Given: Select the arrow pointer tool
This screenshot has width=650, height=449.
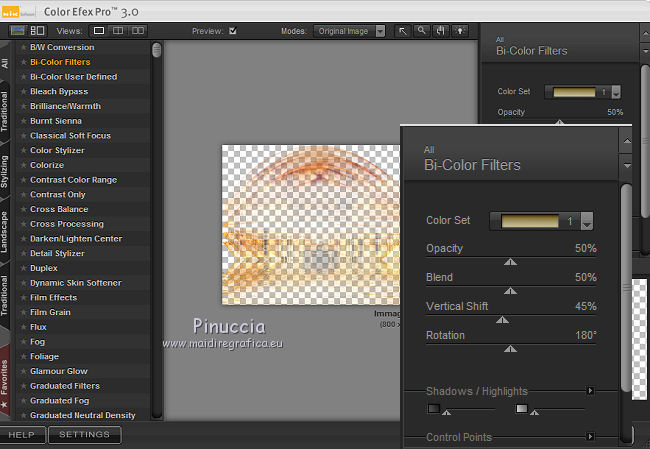Looking at the screenshot, I should [403, 31].
